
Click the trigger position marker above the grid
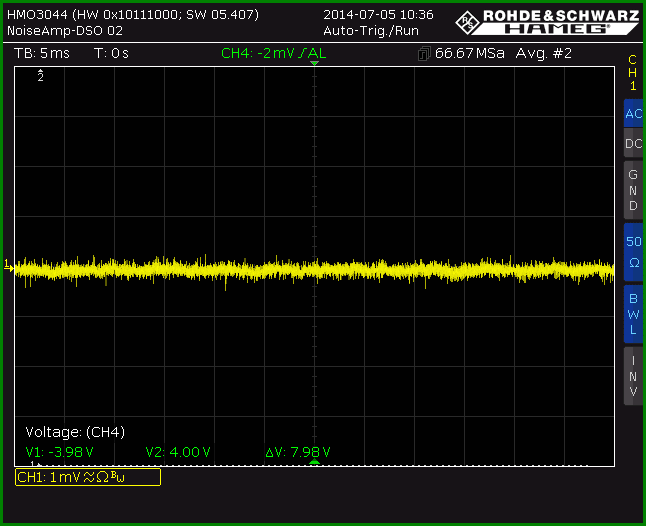(x=314, y=63)
